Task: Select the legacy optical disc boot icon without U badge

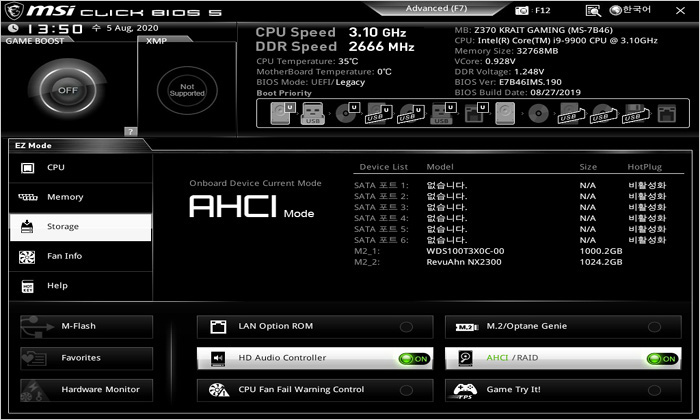Action: tap(538, 113)
